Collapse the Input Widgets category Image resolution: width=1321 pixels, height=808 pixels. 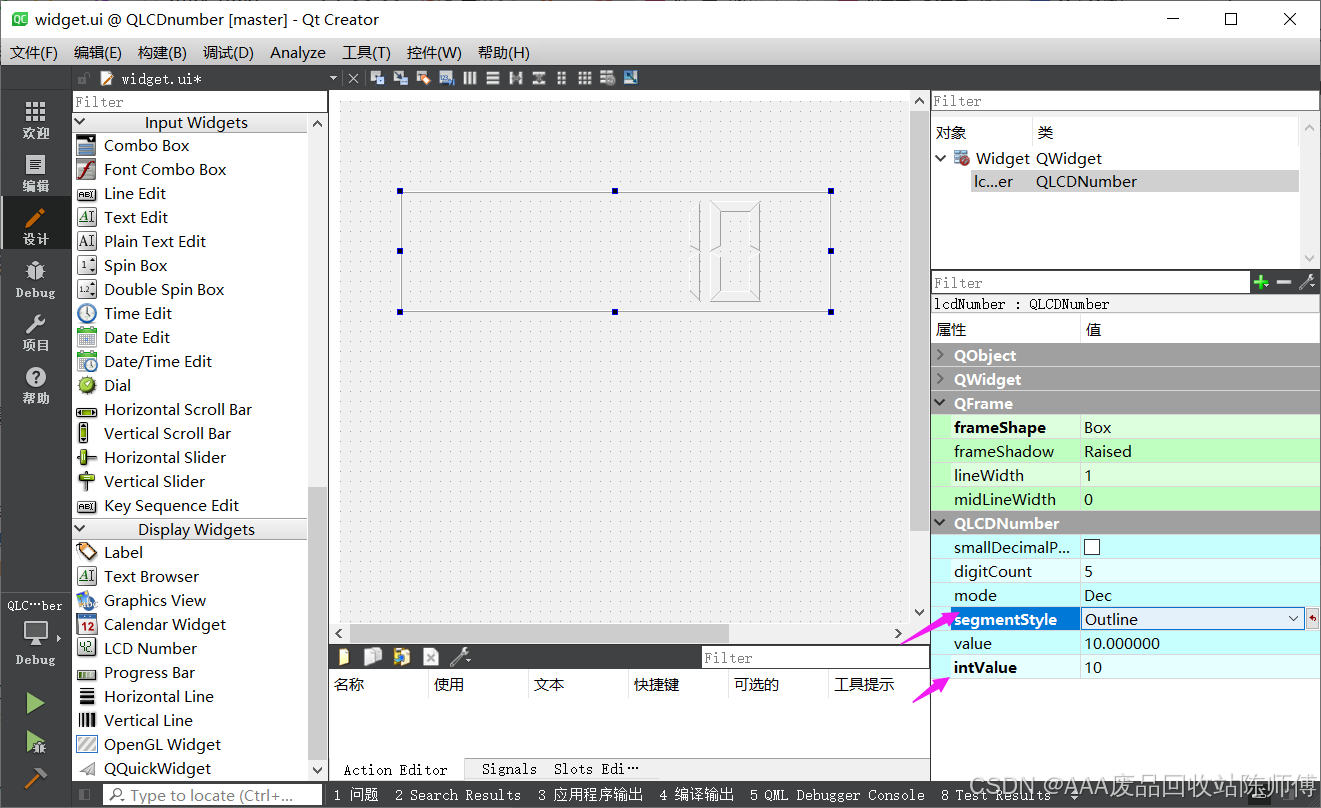click(x=81, y=122)
